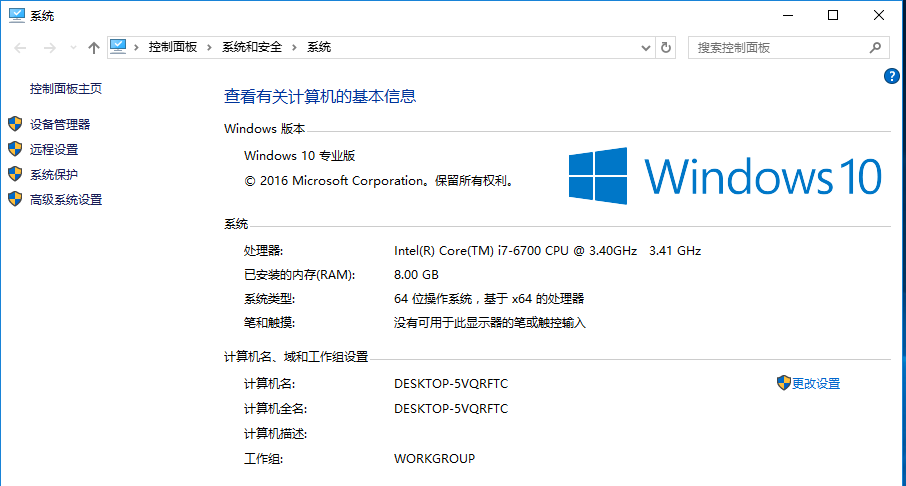
Task: Click the 计算机全名: value DESKTOP-5VQRFTC
Action: [x=451, y=409]
